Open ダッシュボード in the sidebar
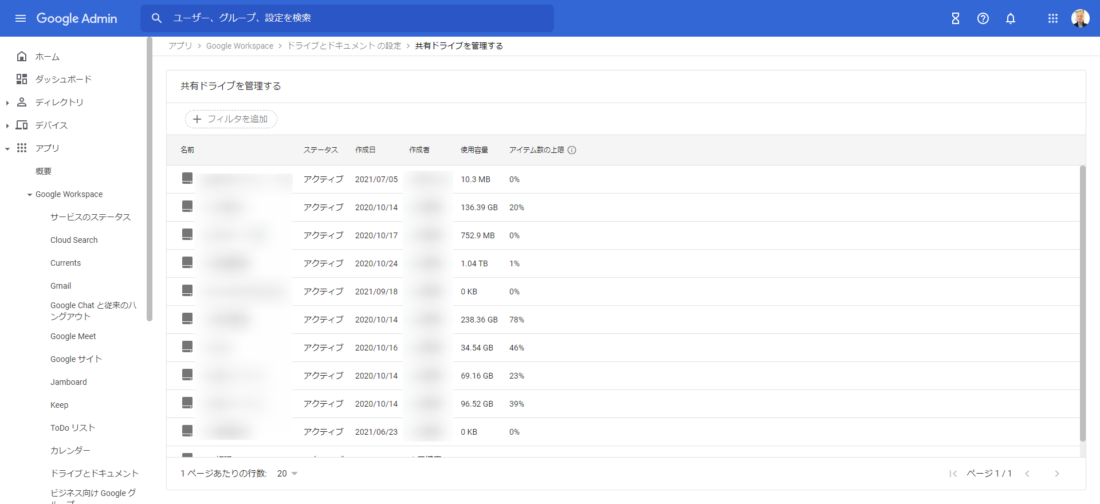Screen dimensions: 1100x504 tap(63, 79)
